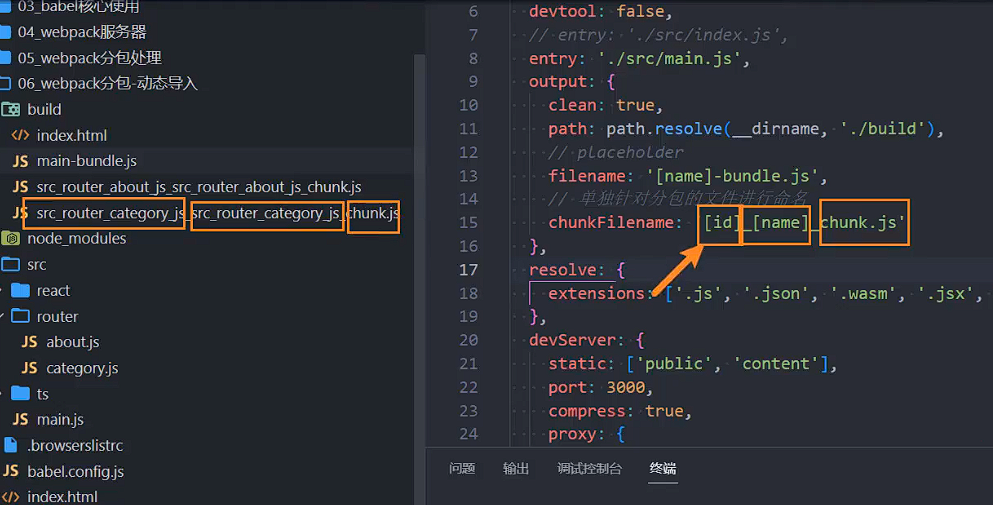The image size is (993, 505).
Task: Open category.js in the router folder
Action: pos(82,368)
